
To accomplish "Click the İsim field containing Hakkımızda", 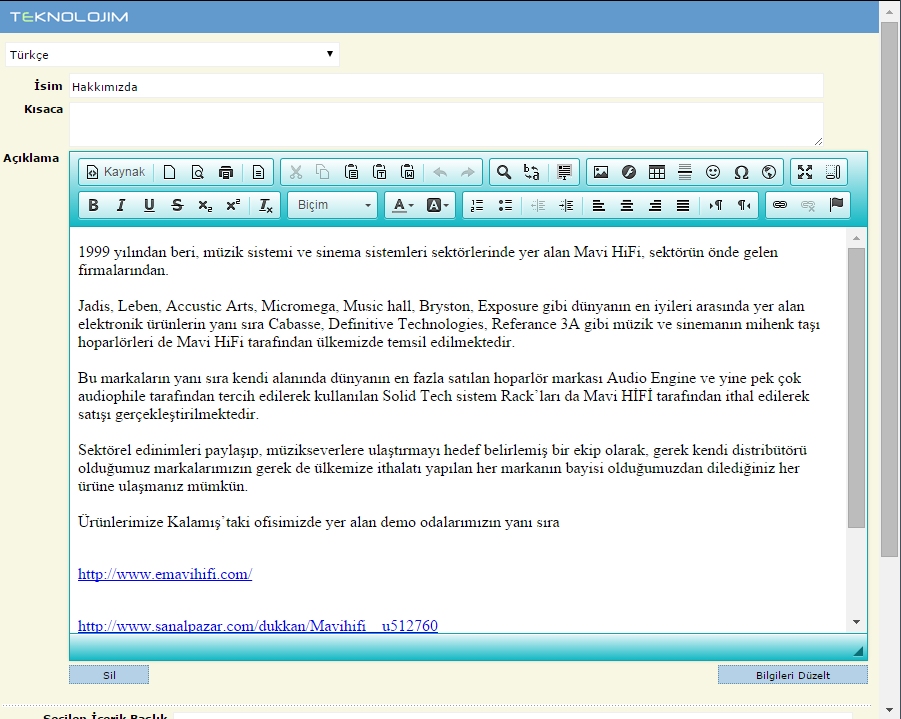I will coord(446,86).
